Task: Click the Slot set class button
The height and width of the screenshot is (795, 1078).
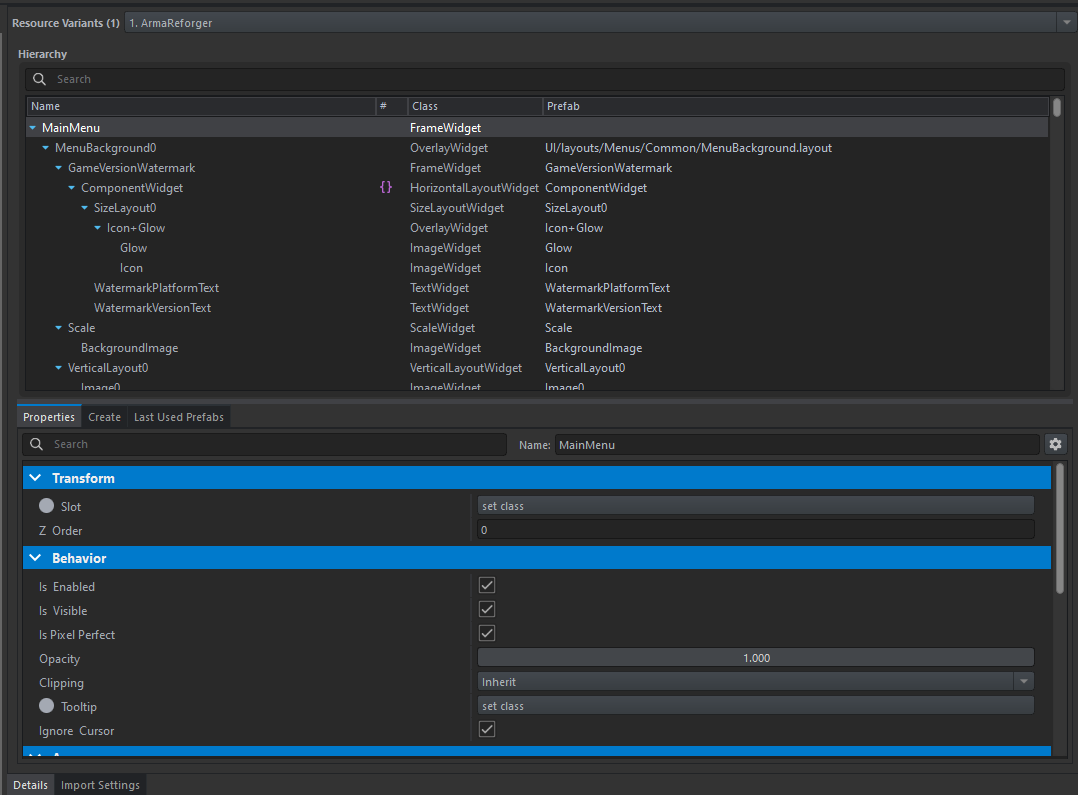Action: point(756,505)
